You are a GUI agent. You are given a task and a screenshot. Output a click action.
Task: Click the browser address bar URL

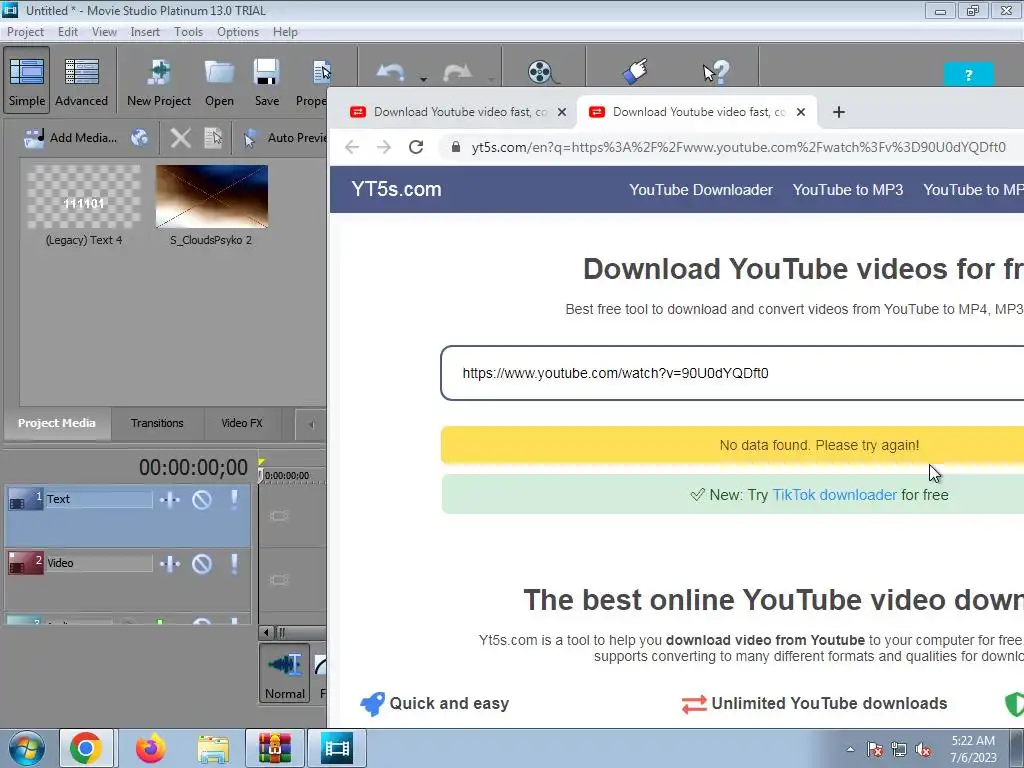tap(738, 147)
